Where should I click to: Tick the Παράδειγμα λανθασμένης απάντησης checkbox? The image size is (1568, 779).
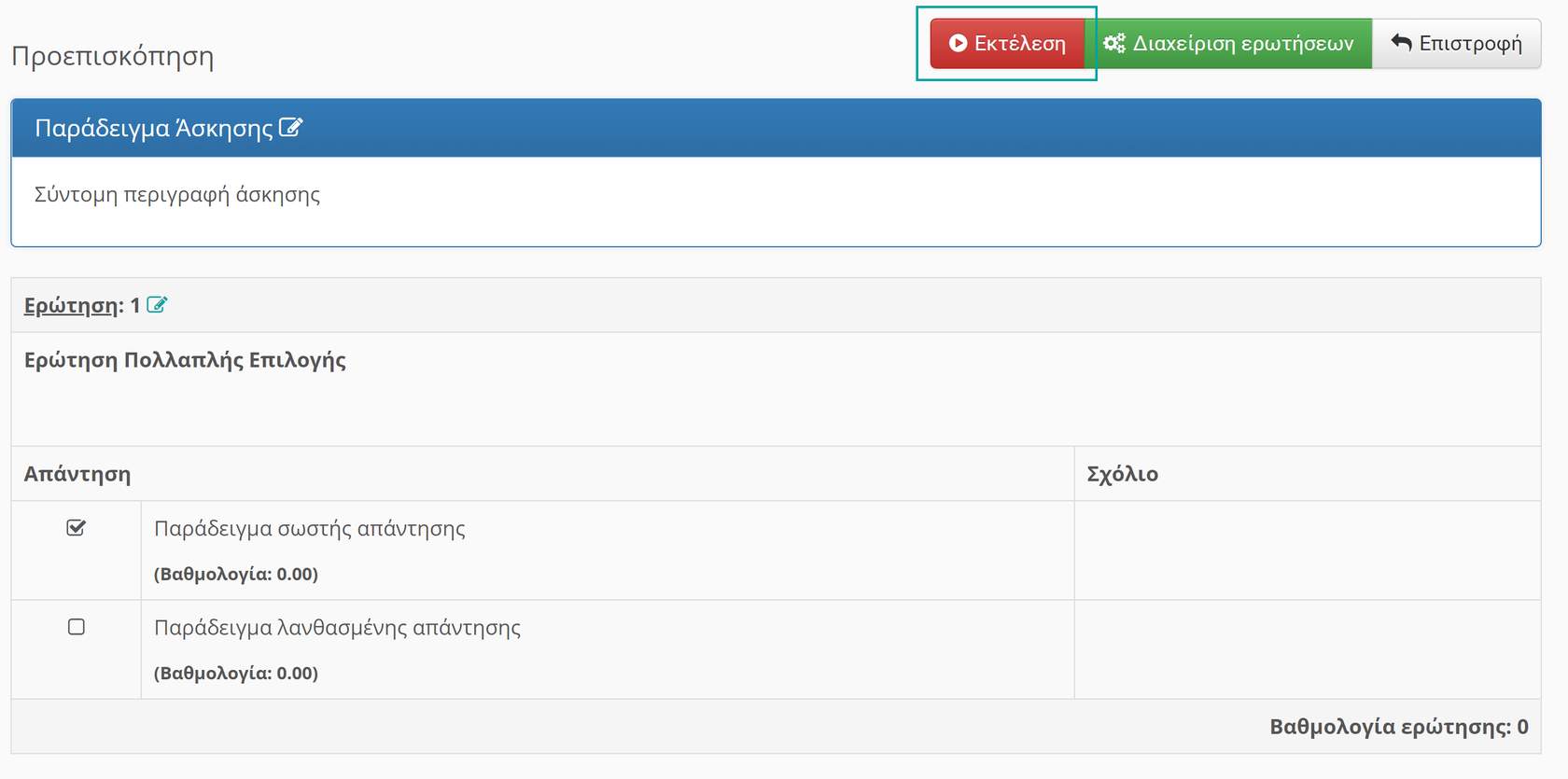[77, 627]
